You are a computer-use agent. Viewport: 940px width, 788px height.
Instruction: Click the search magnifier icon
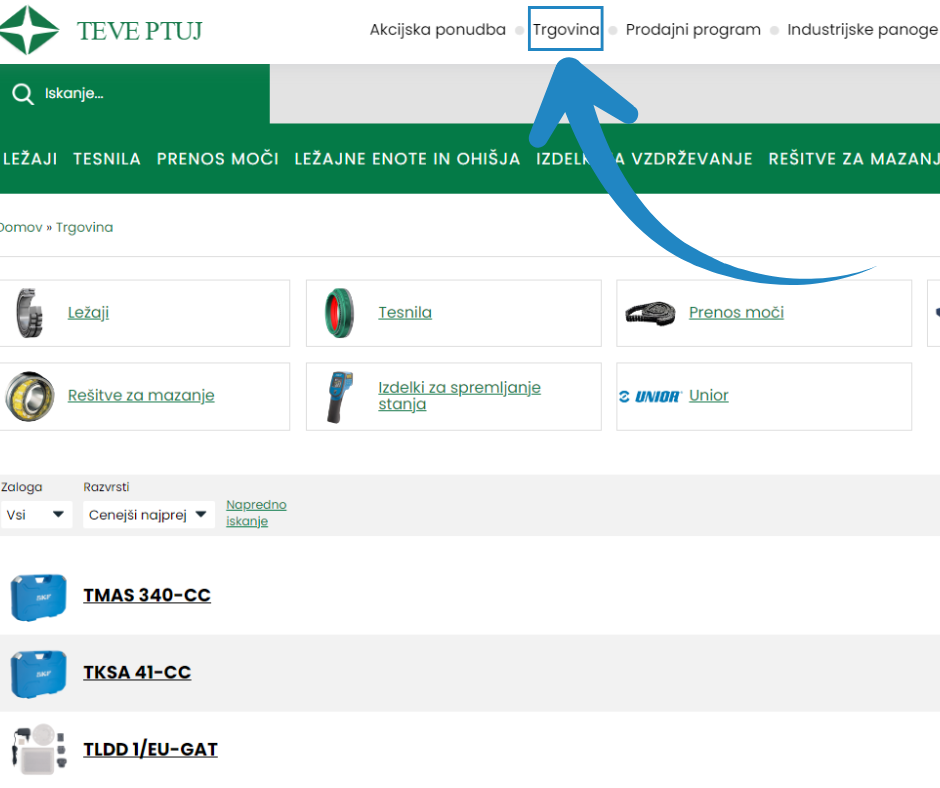(x=22, y=94)
